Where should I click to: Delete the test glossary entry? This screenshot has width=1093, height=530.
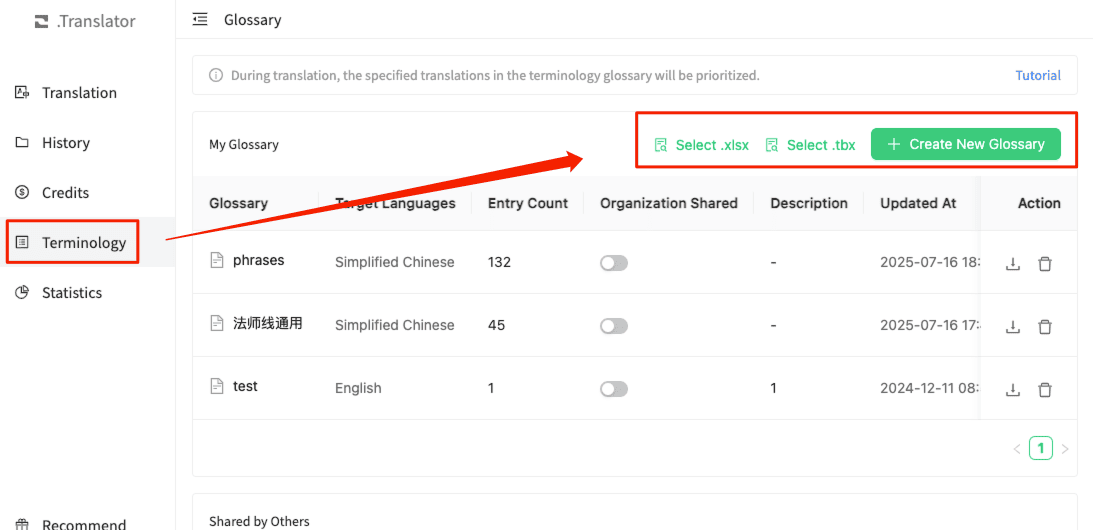pos(1045,390)
